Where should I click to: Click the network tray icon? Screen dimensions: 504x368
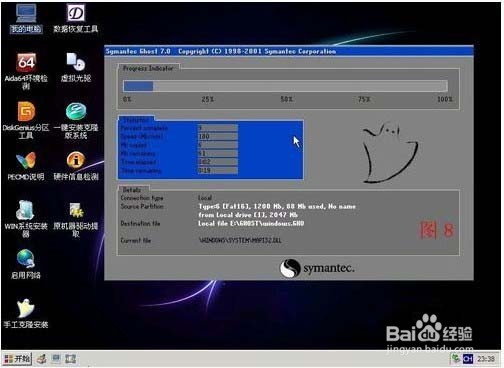point(455,359)
